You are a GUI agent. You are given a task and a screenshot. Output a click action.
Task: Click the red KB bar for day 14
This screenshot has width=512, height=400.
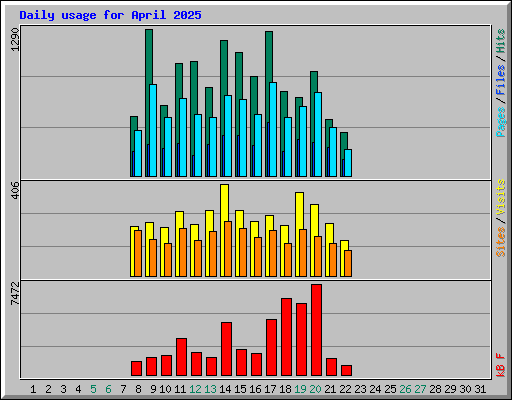(x=226, y=349)
